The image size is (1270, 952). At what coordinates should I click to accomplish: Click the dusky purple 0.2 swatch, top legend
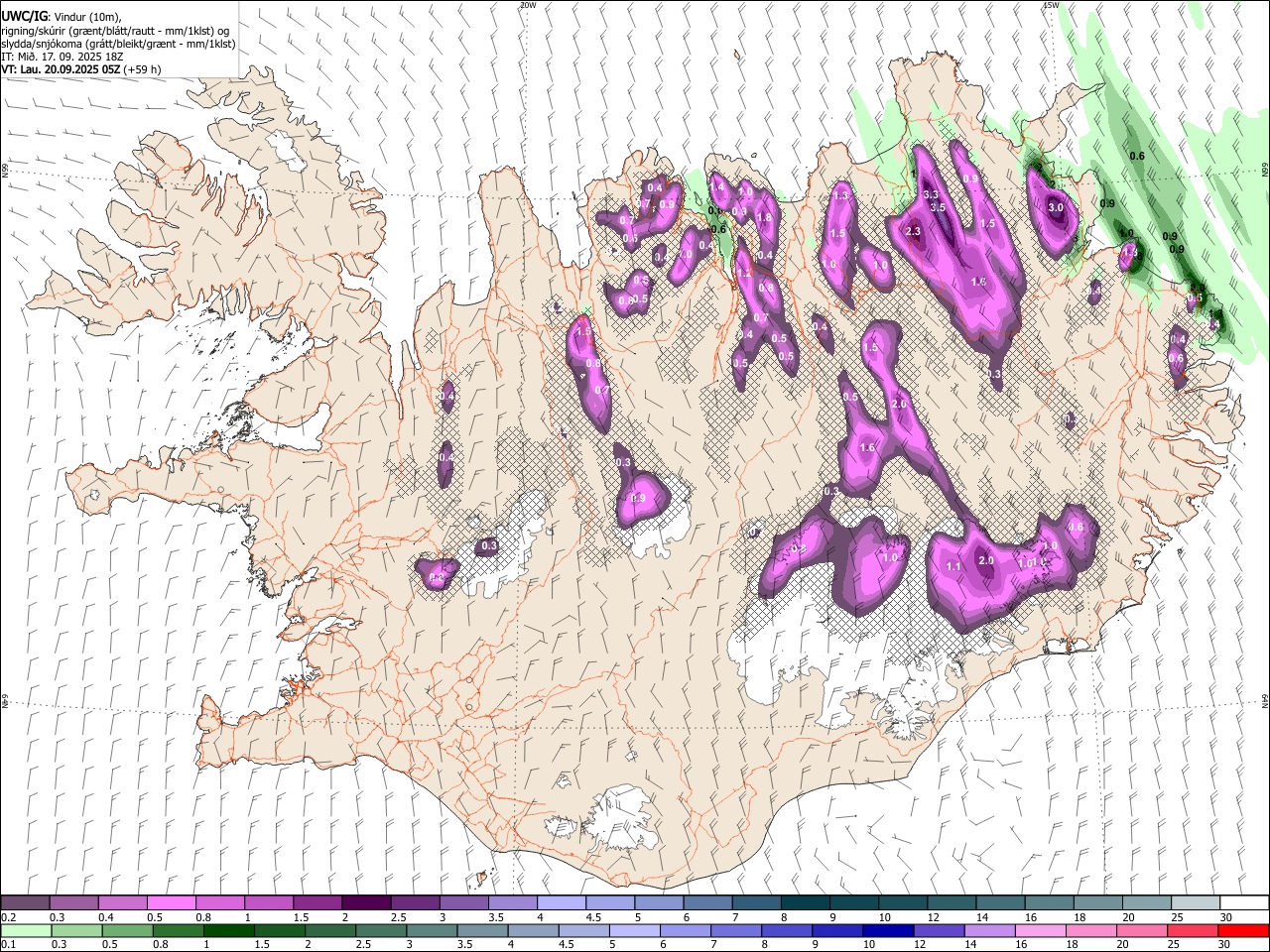pyautogui.click(x=25, y=903)
